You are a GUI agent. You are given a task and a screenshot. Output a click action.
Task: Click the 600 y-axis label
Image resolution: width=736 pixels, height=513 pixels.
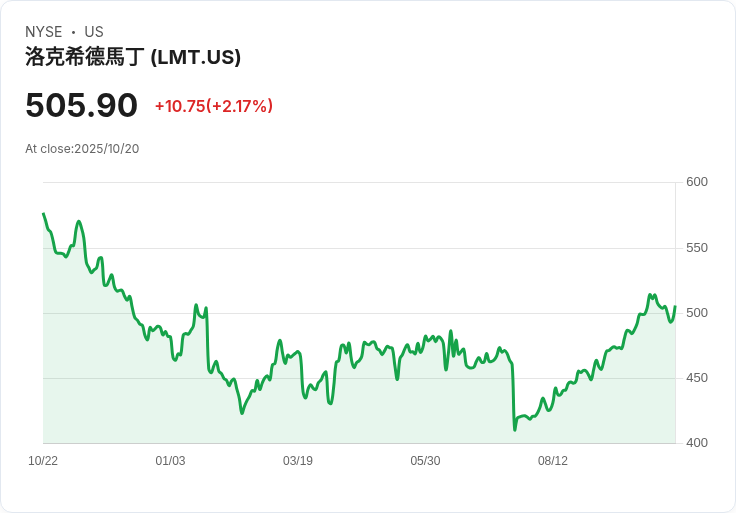pos(696,182)
